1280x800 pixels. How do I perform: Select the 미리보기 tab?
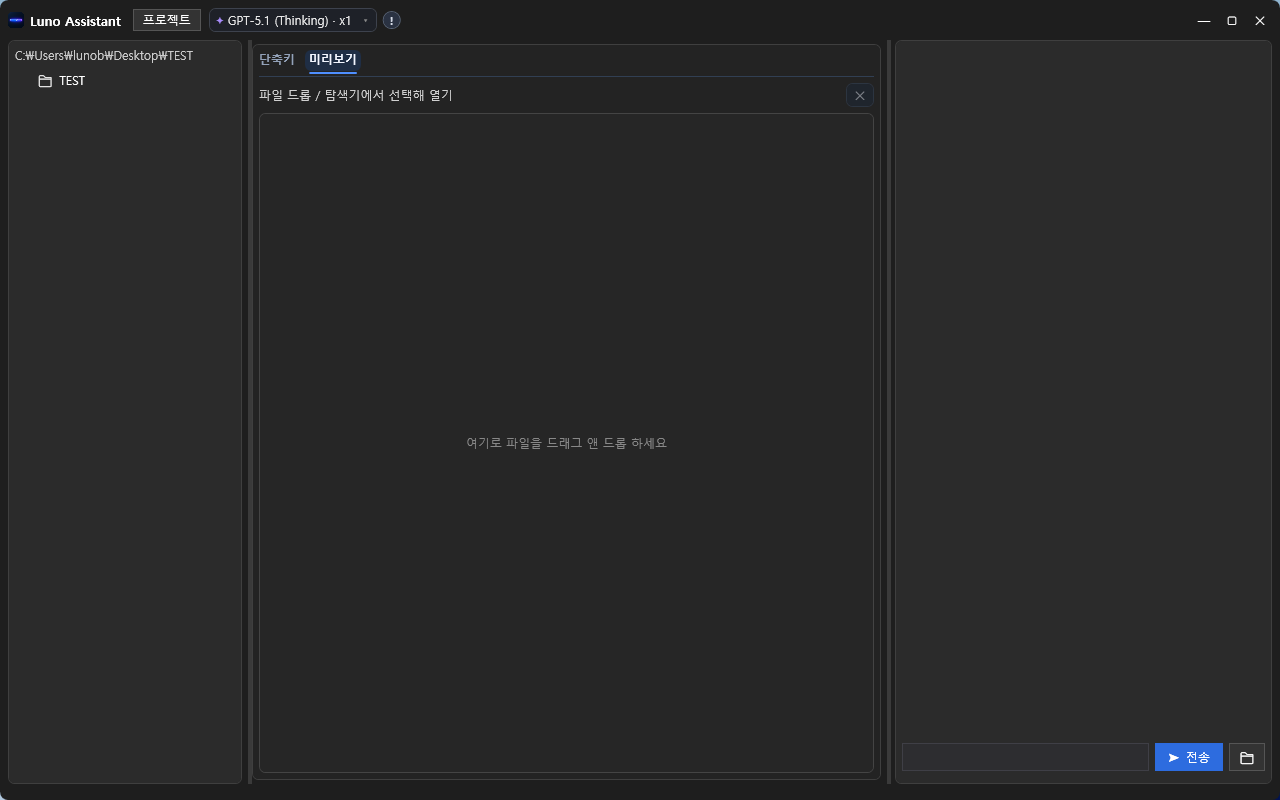tap(332, 59)
